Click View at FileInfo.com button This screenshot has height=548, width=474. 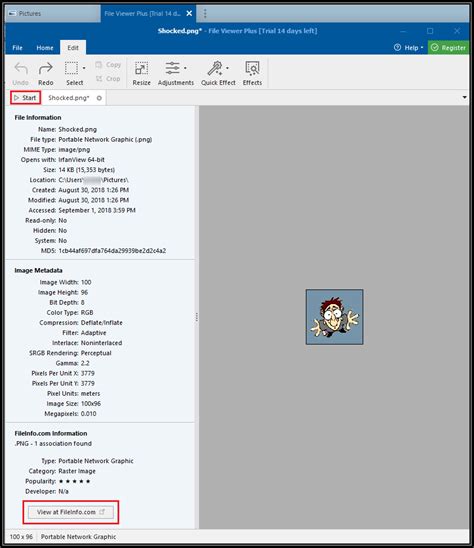pyautogui.click(x=71, y=512)
